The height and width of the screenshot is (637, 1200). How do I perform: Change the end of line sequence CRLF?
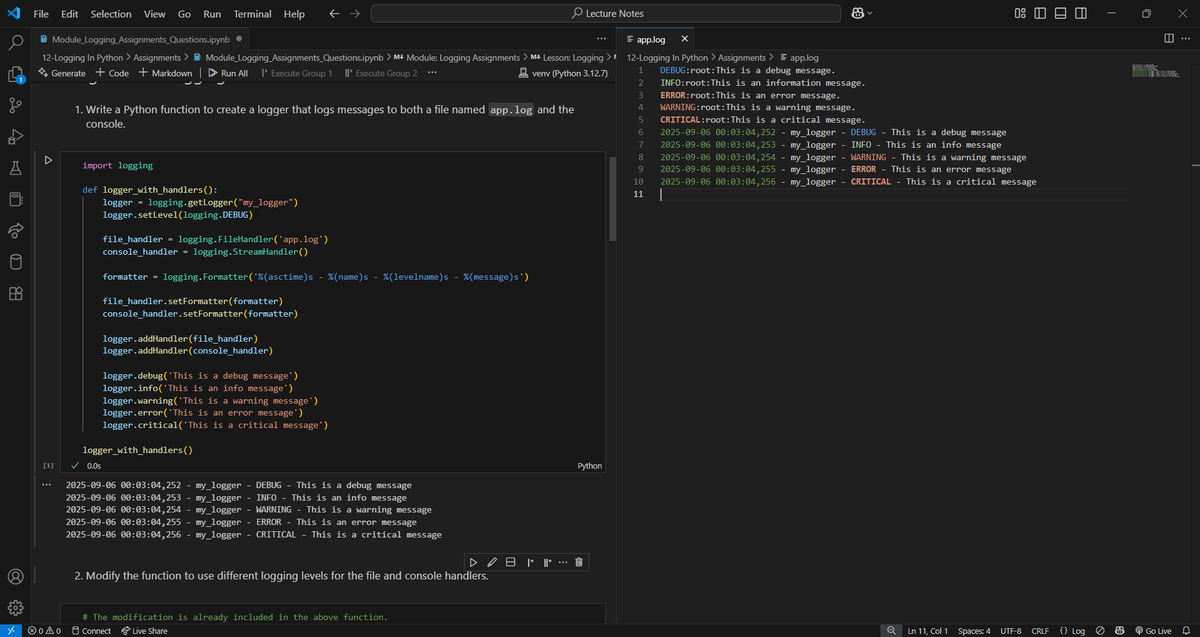1040,631
